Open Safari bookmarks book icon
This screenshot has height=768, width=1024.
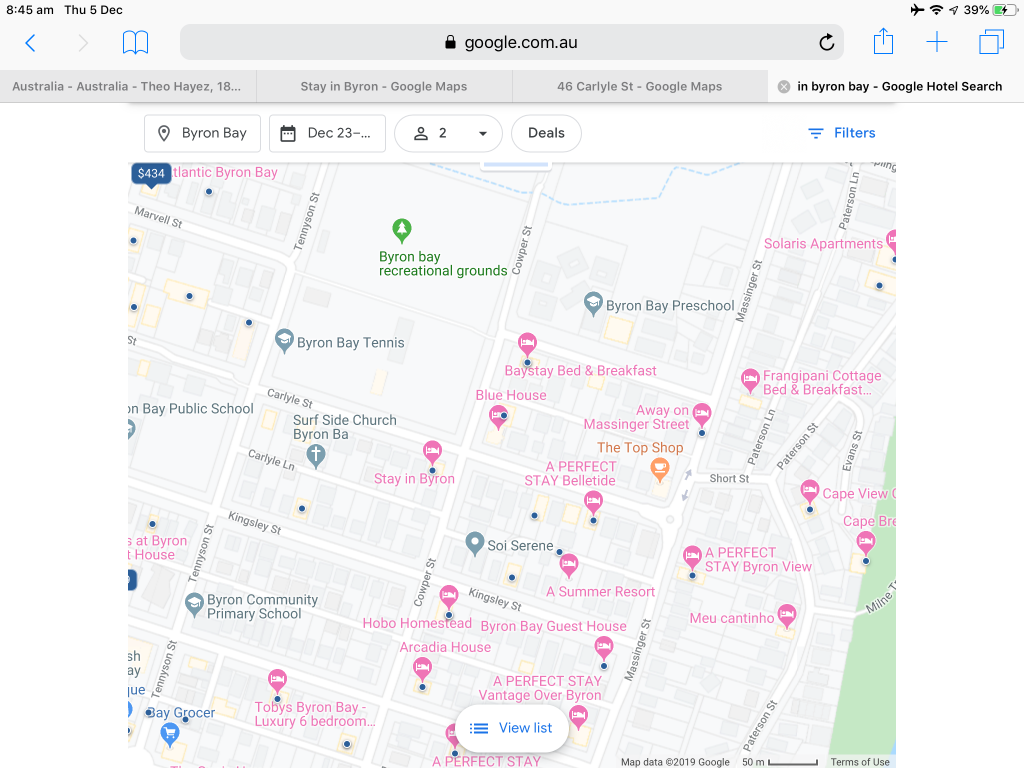click(135, 42)
